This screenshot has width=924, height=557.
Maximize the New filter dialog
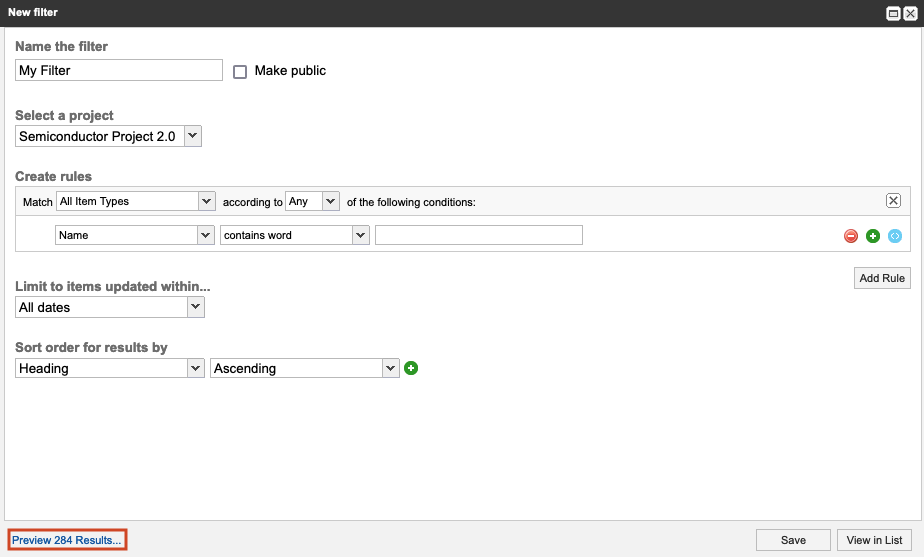point(892,13)
